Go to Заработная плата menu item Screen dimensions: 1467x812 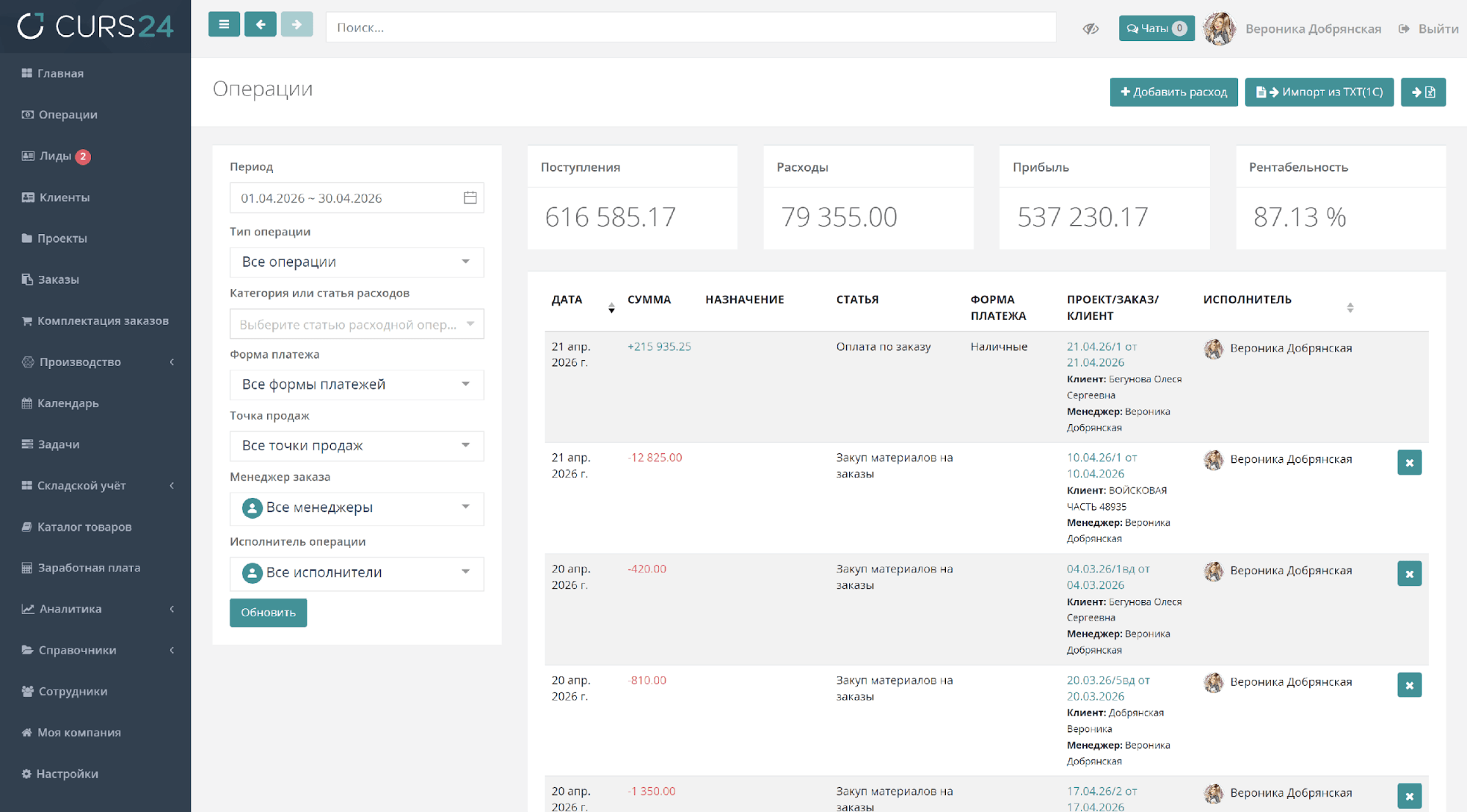point(89,568)
